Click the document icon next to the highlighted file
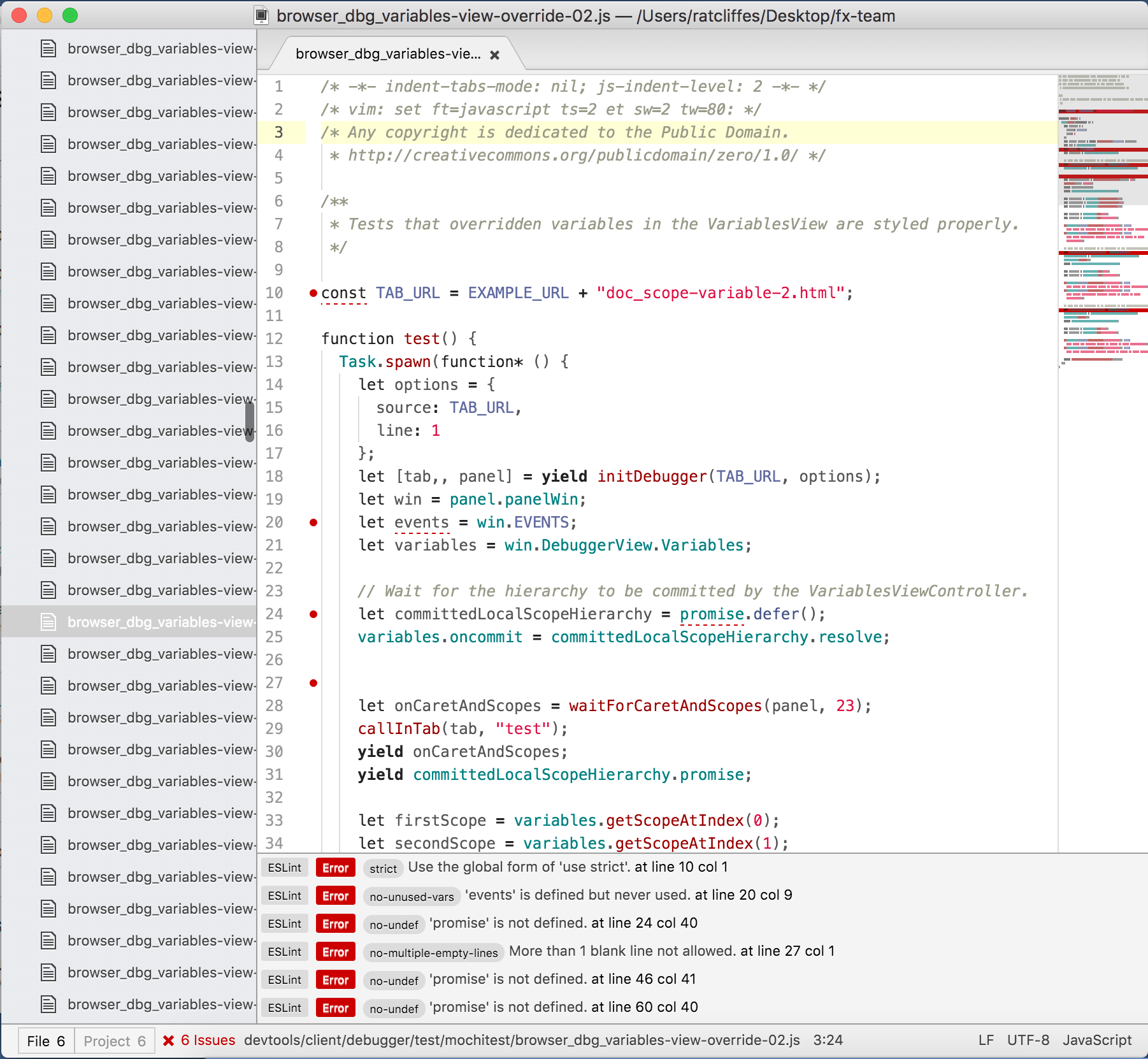The image size is (1148, 1059). pyautogui.click(x=48, y=621)
